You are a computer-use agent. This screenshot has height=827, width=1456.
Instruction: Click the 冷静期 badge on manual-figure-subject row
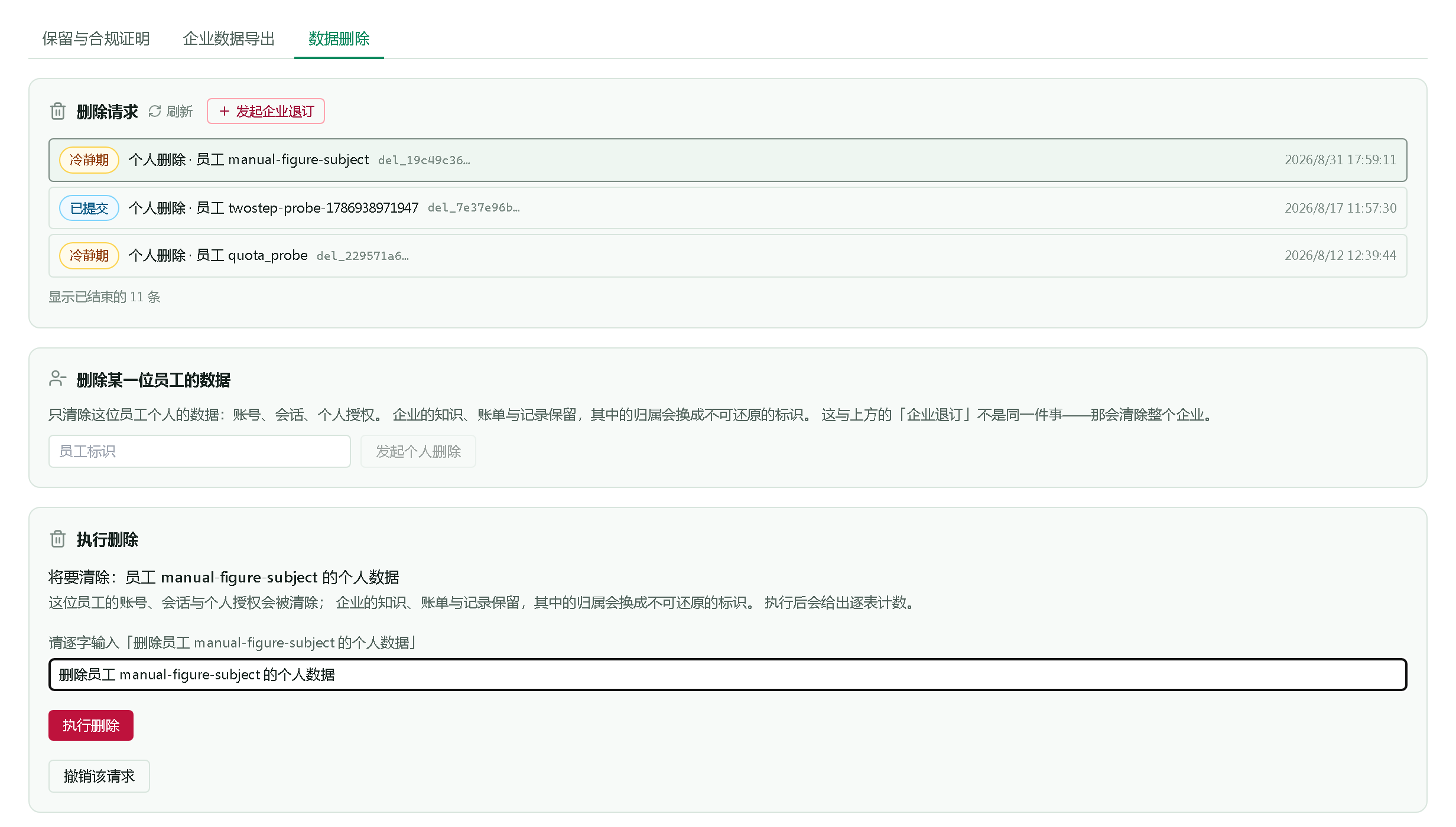89,160
